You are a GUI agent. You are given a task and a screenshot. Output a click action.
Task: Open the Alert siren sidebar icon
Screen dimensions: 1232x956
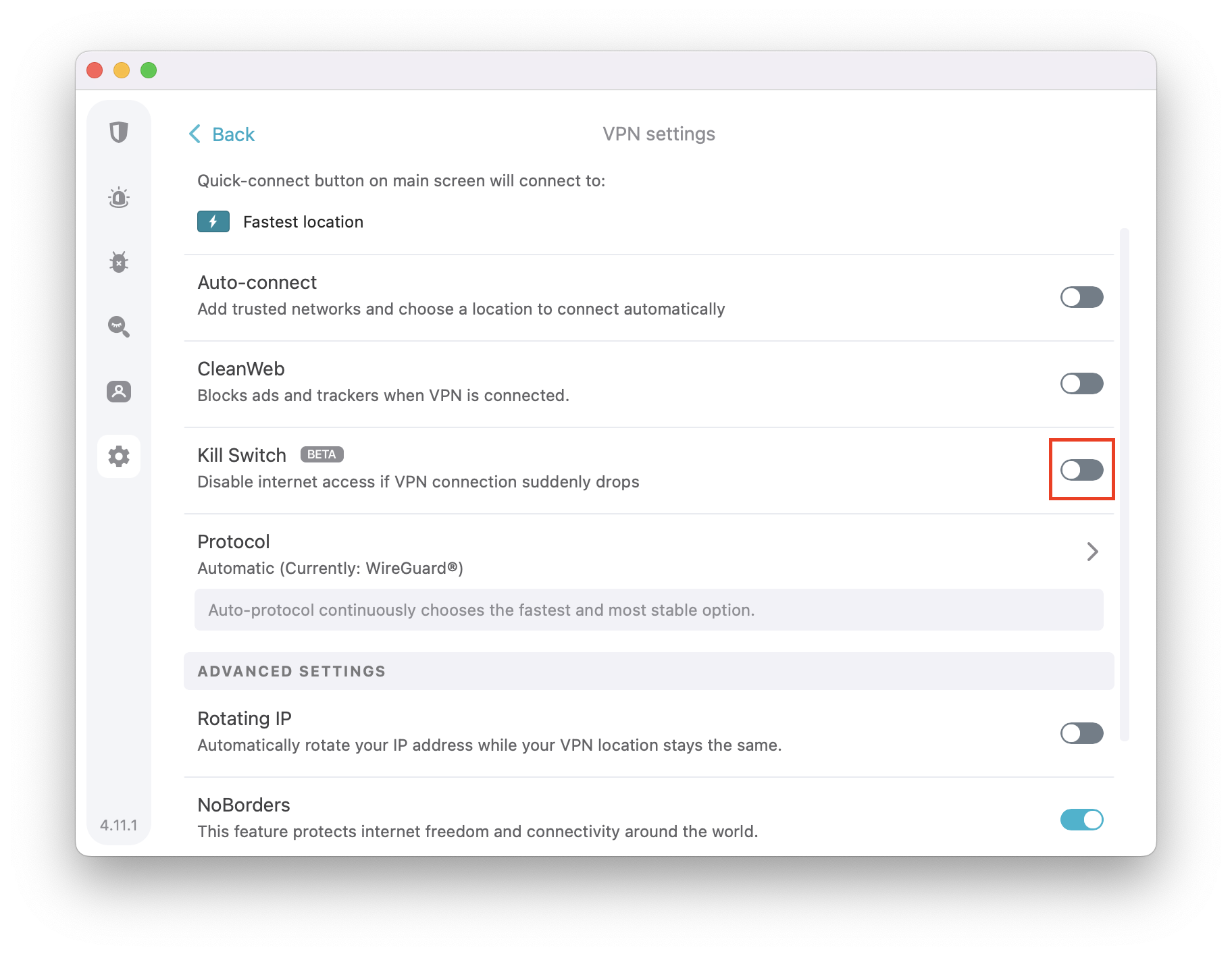[119, 197]
